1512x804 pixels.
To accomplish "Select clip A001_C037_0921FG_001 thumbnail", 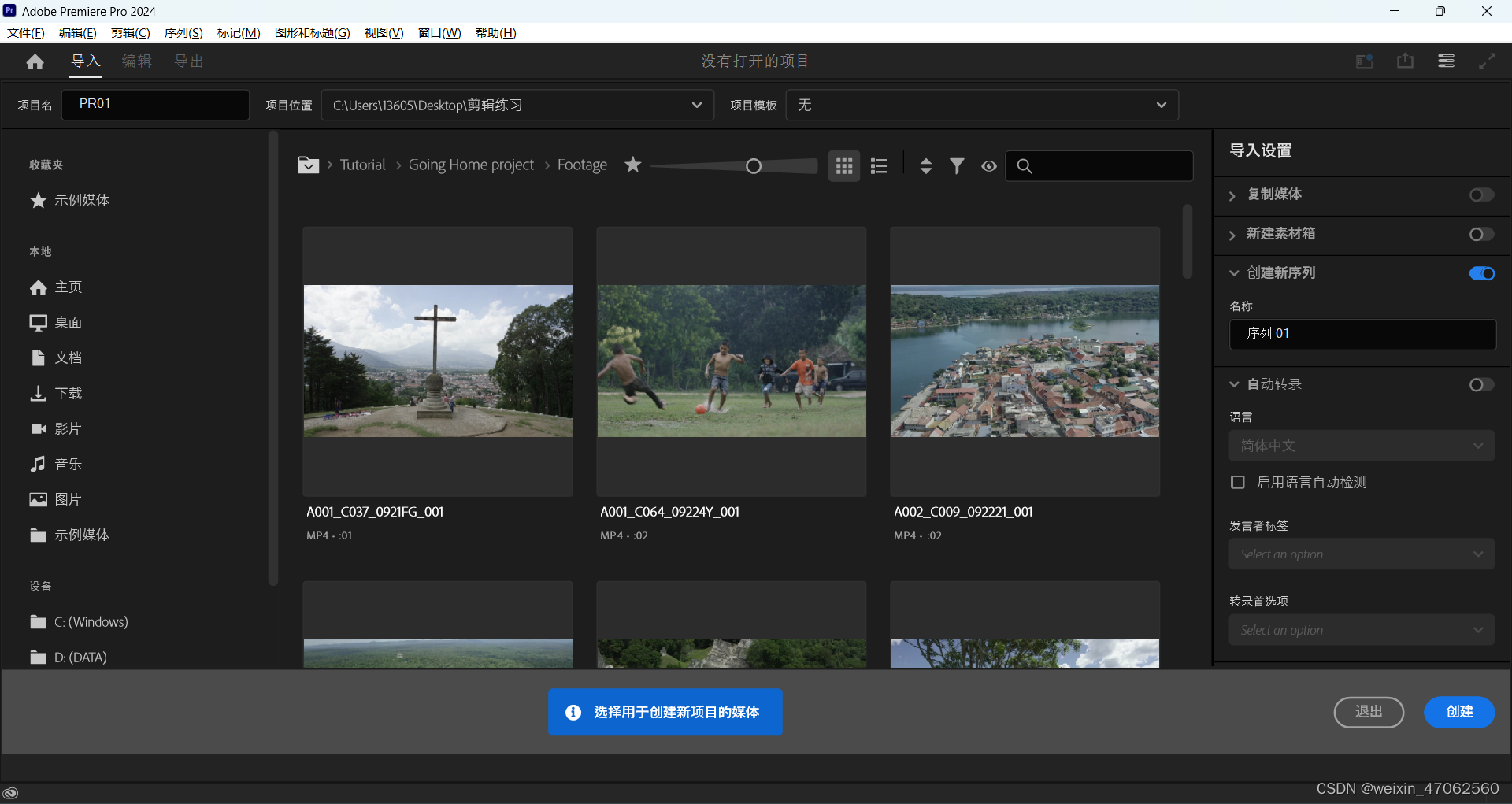I will pos(438,361).
